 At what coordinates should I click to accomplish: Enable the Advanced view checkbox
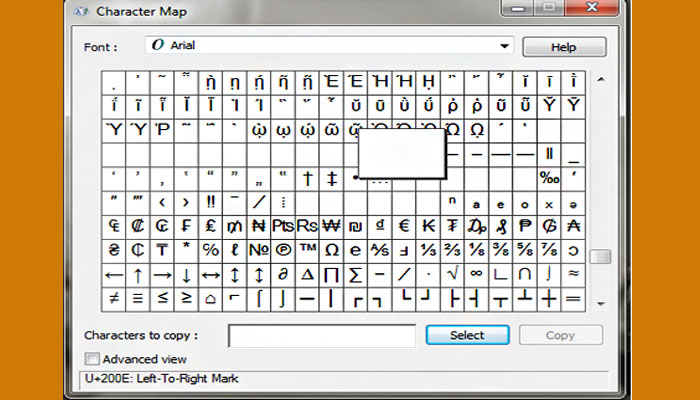[93, 359]
